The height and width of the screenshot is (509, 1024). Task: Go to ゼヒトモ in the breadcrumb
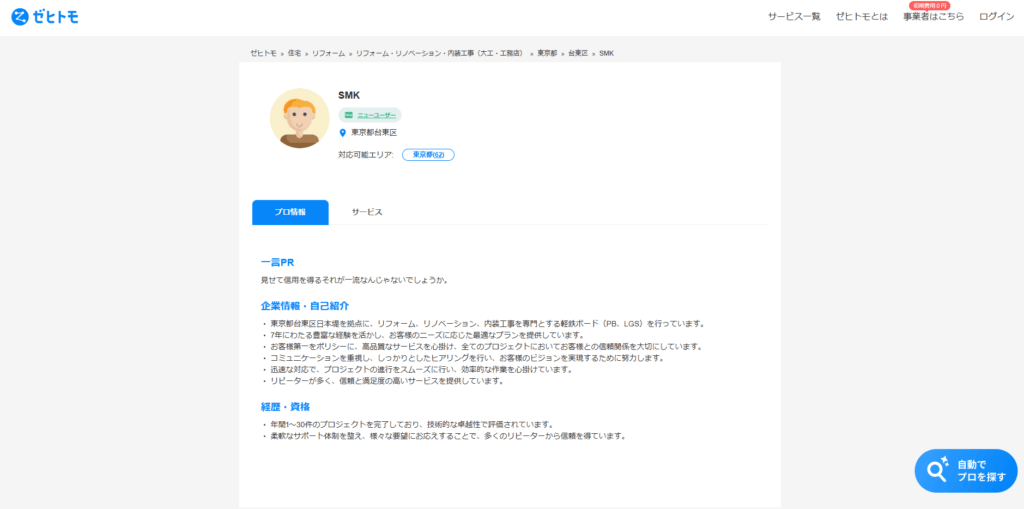[x=263, y=52]
